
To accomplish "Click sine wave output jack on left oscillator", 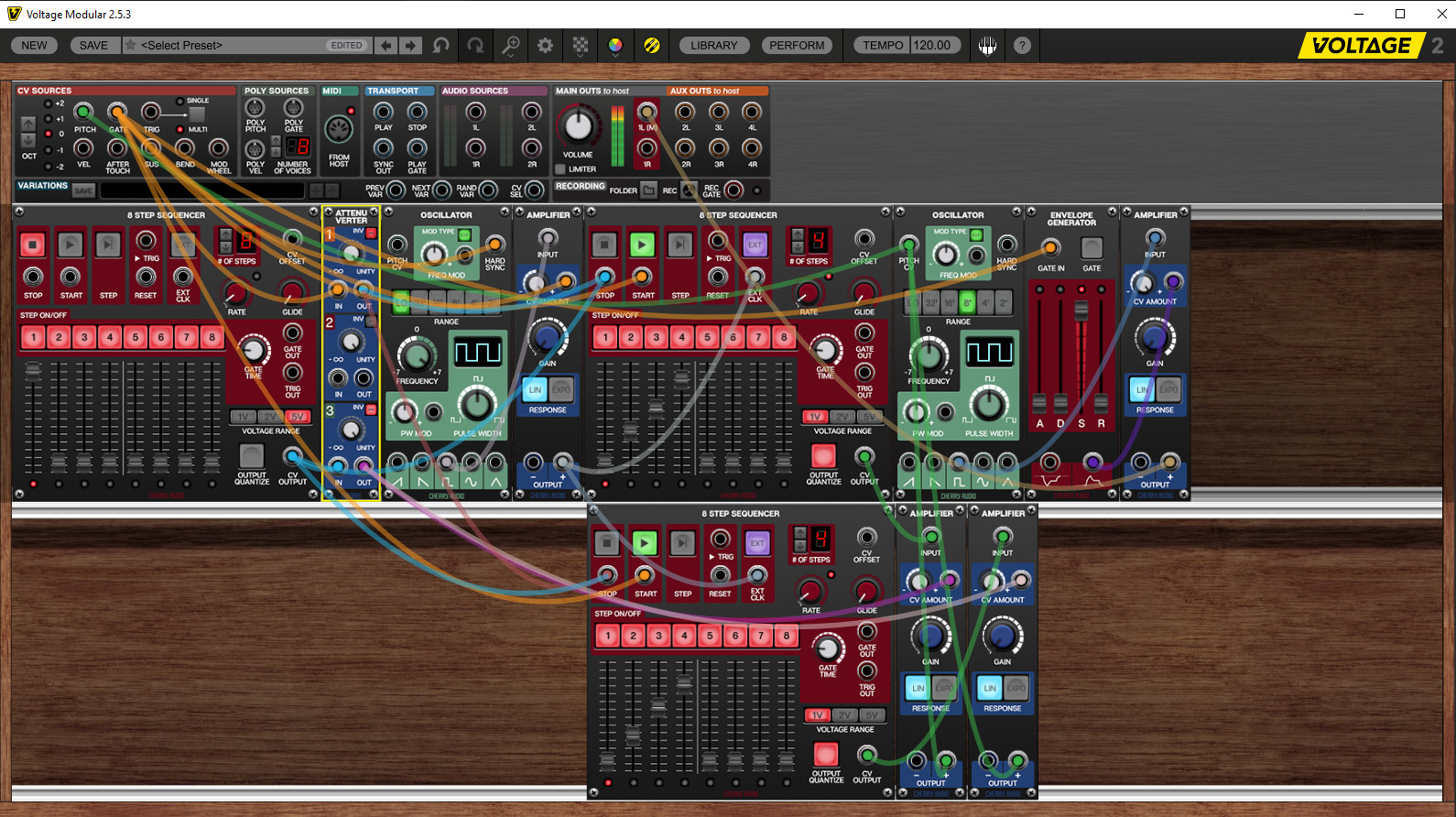I will [471, 462].
